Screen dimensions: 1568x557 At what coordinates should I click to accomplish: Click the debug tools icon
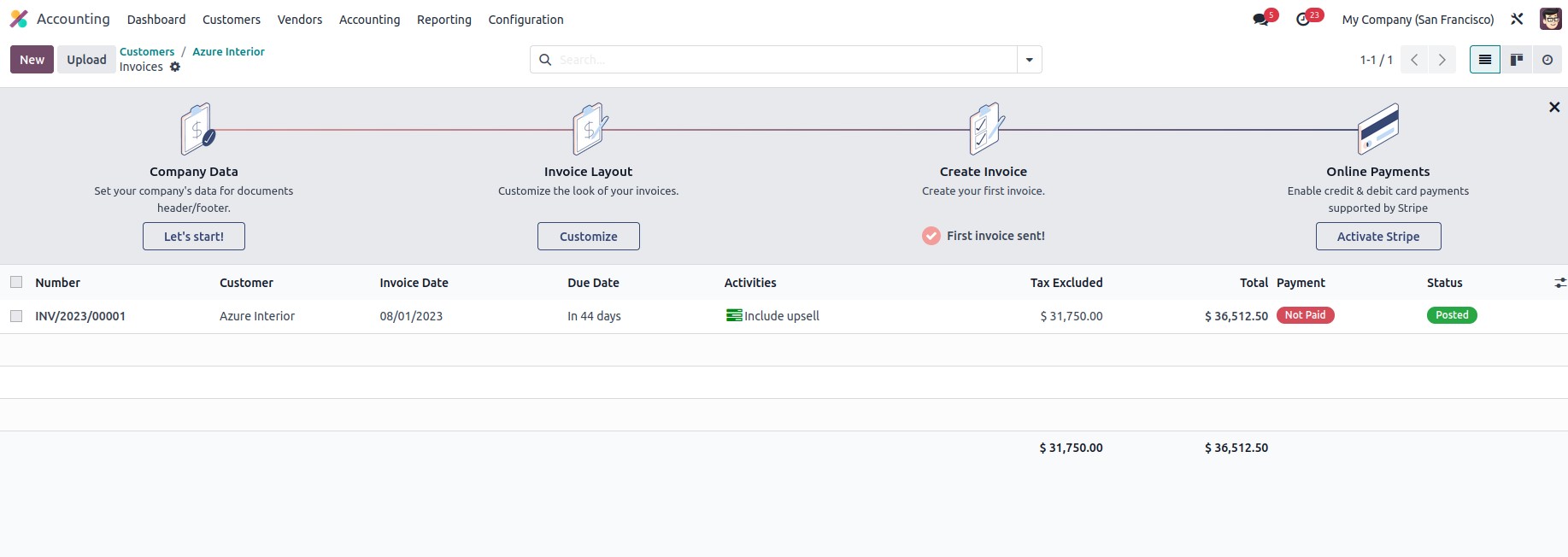click(x=1517, y=19)
